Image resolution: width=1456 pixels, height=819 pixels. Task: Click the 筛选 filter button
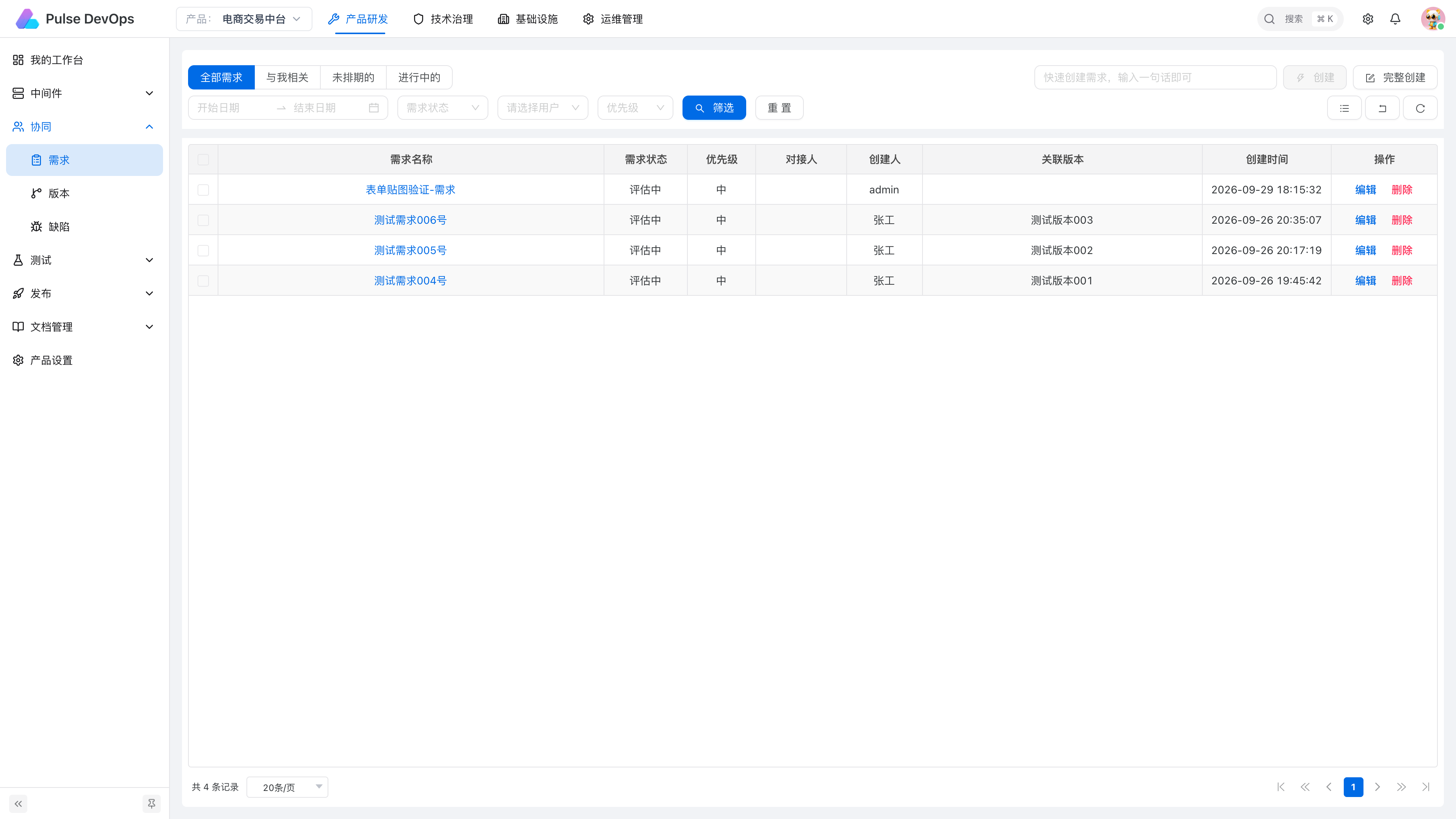point(714,108)
